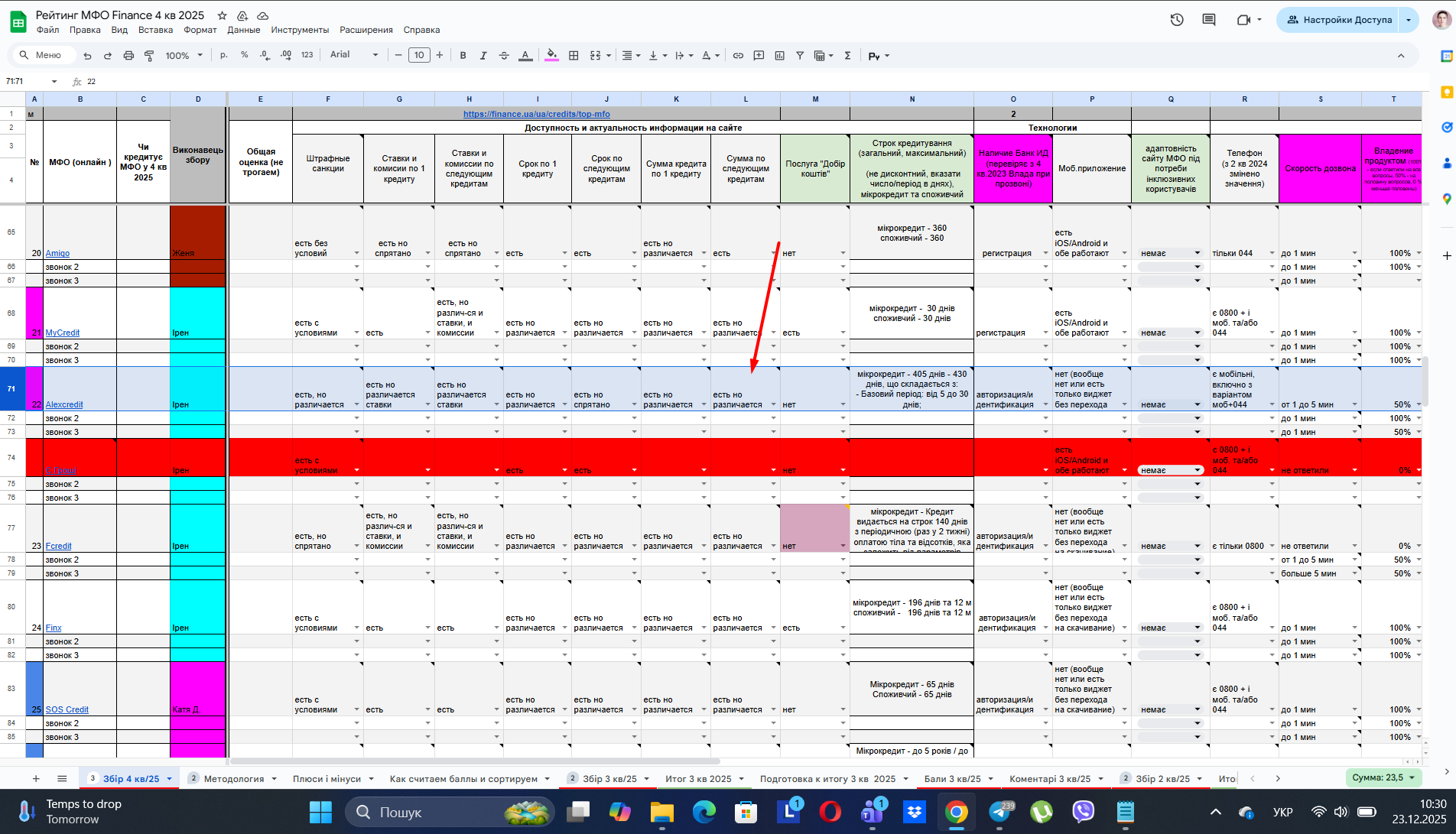The width and height of the screenshot is (1456, 834).
Task: Click the Меню search box
Action: 44,55
